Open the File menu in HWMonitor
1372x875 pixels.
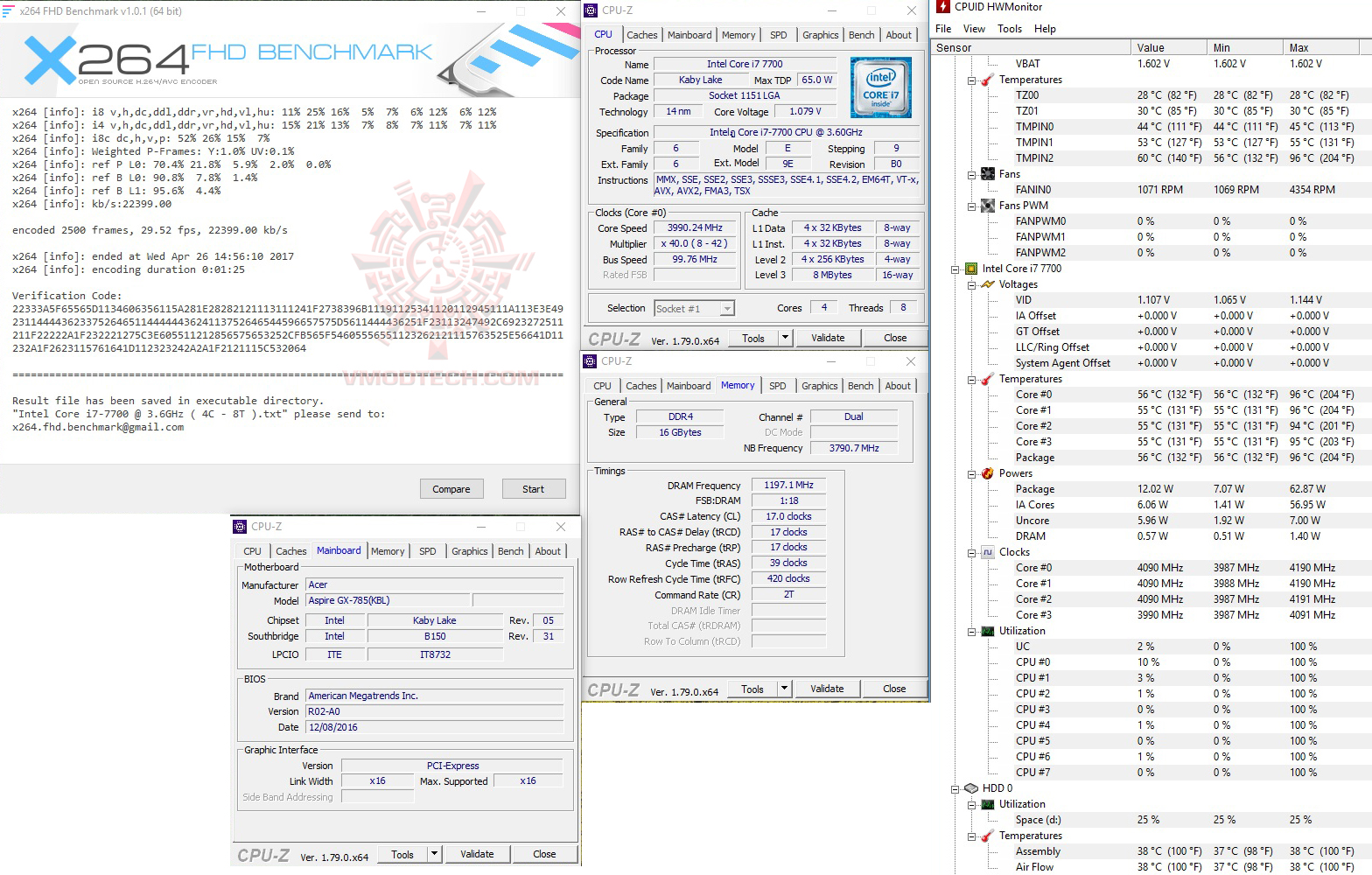(x=943, y=29)
